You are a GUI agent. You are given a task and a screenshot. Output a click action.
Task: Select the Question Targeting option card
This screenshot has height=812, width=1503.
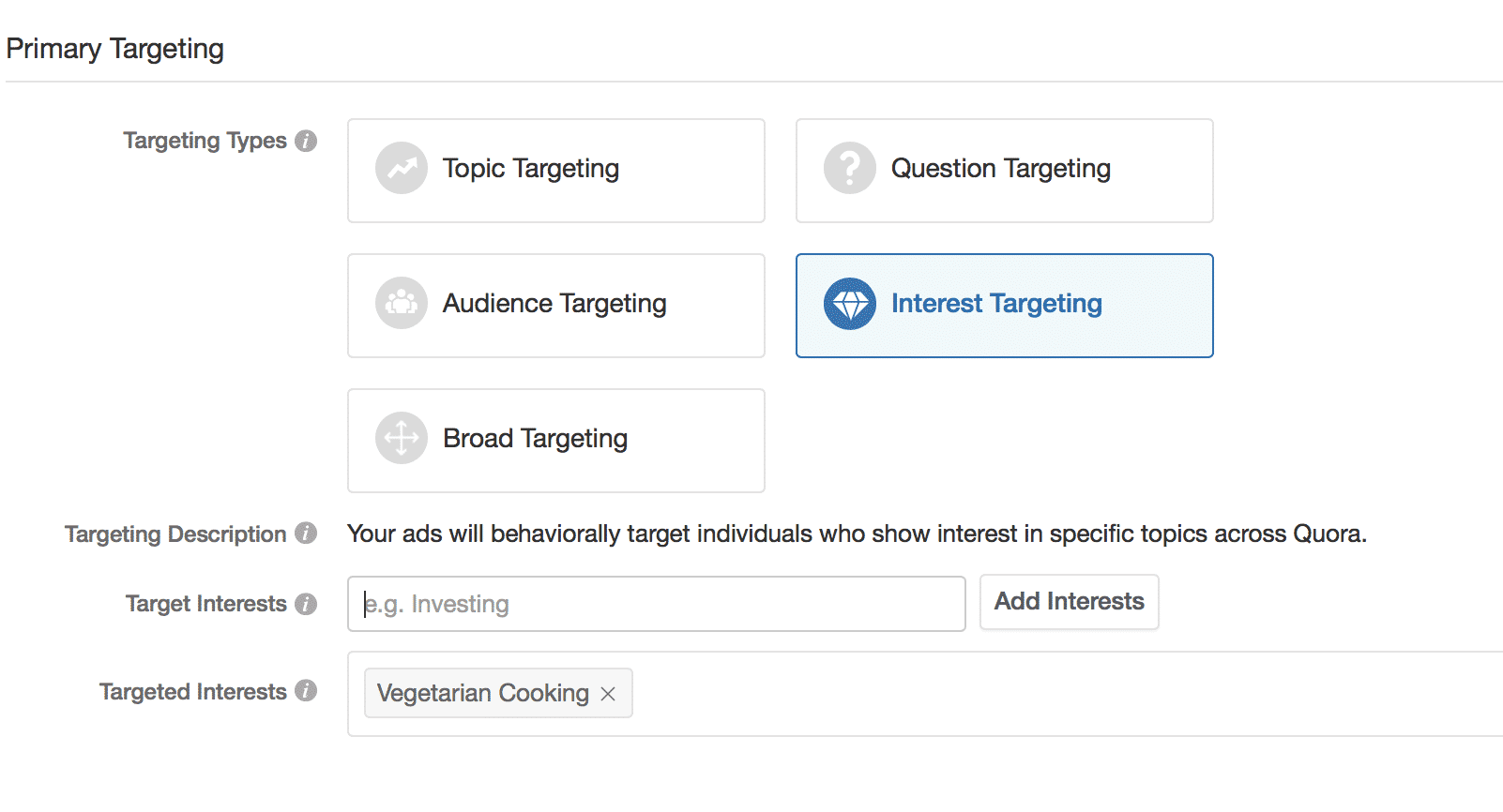(x=1005, y=171)
